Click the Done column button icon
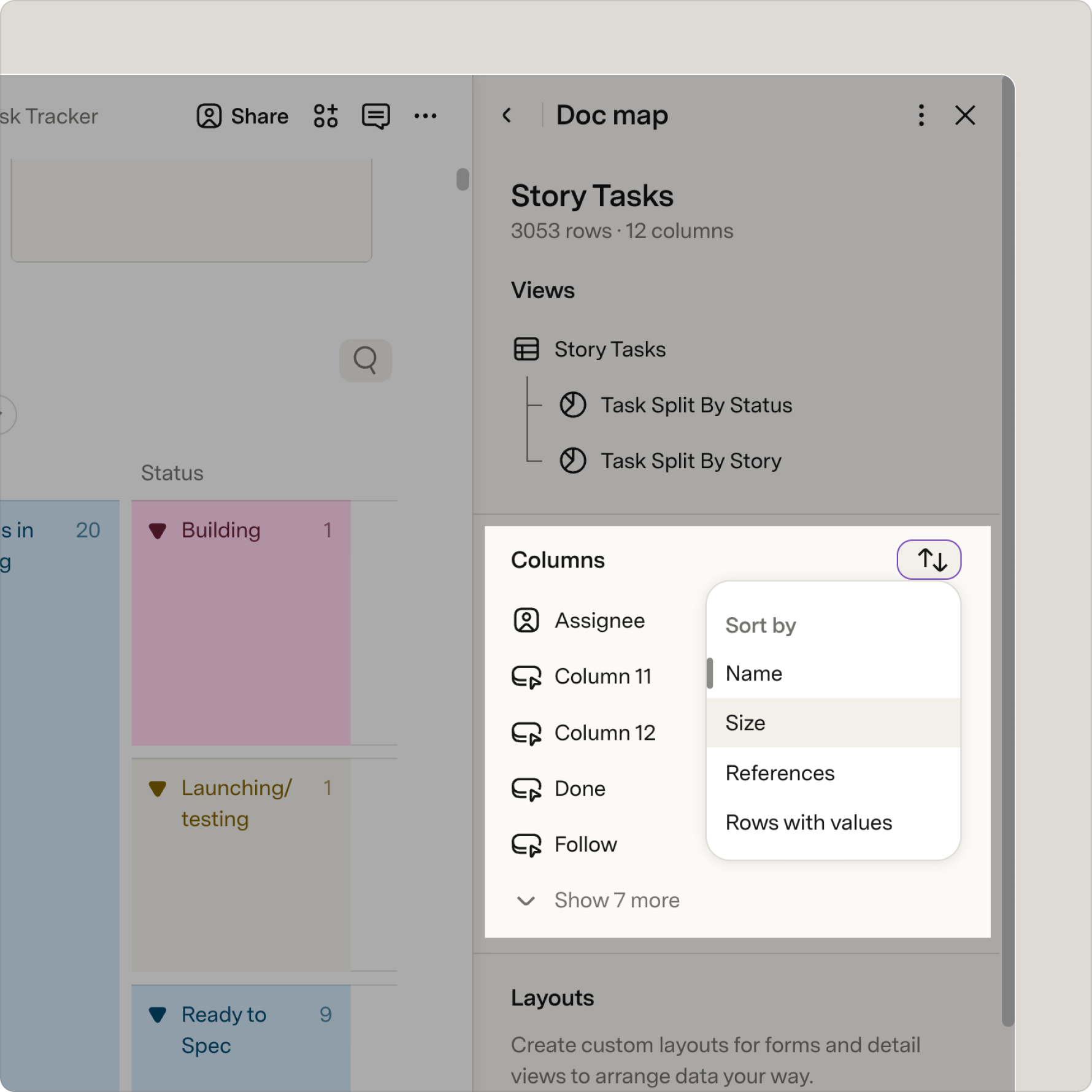Screen dimensions: 1092x1092 tap(526, 788)
